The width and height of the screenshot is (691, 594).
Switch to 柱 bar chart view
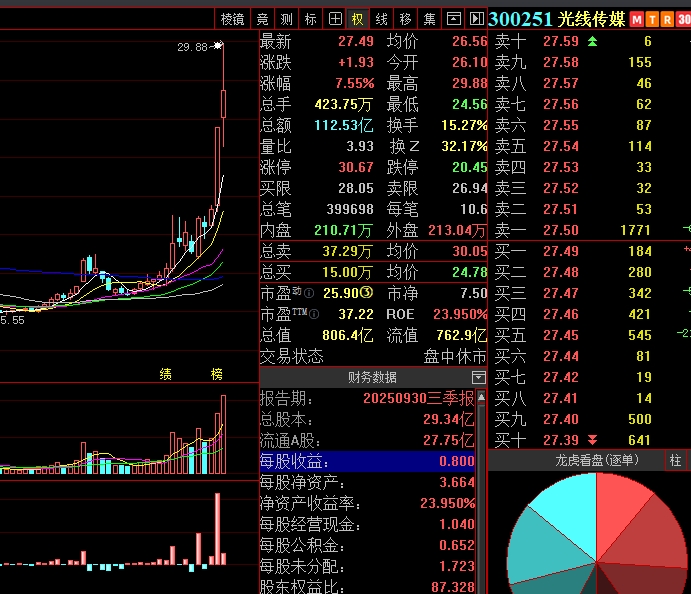tap(675, 460)
